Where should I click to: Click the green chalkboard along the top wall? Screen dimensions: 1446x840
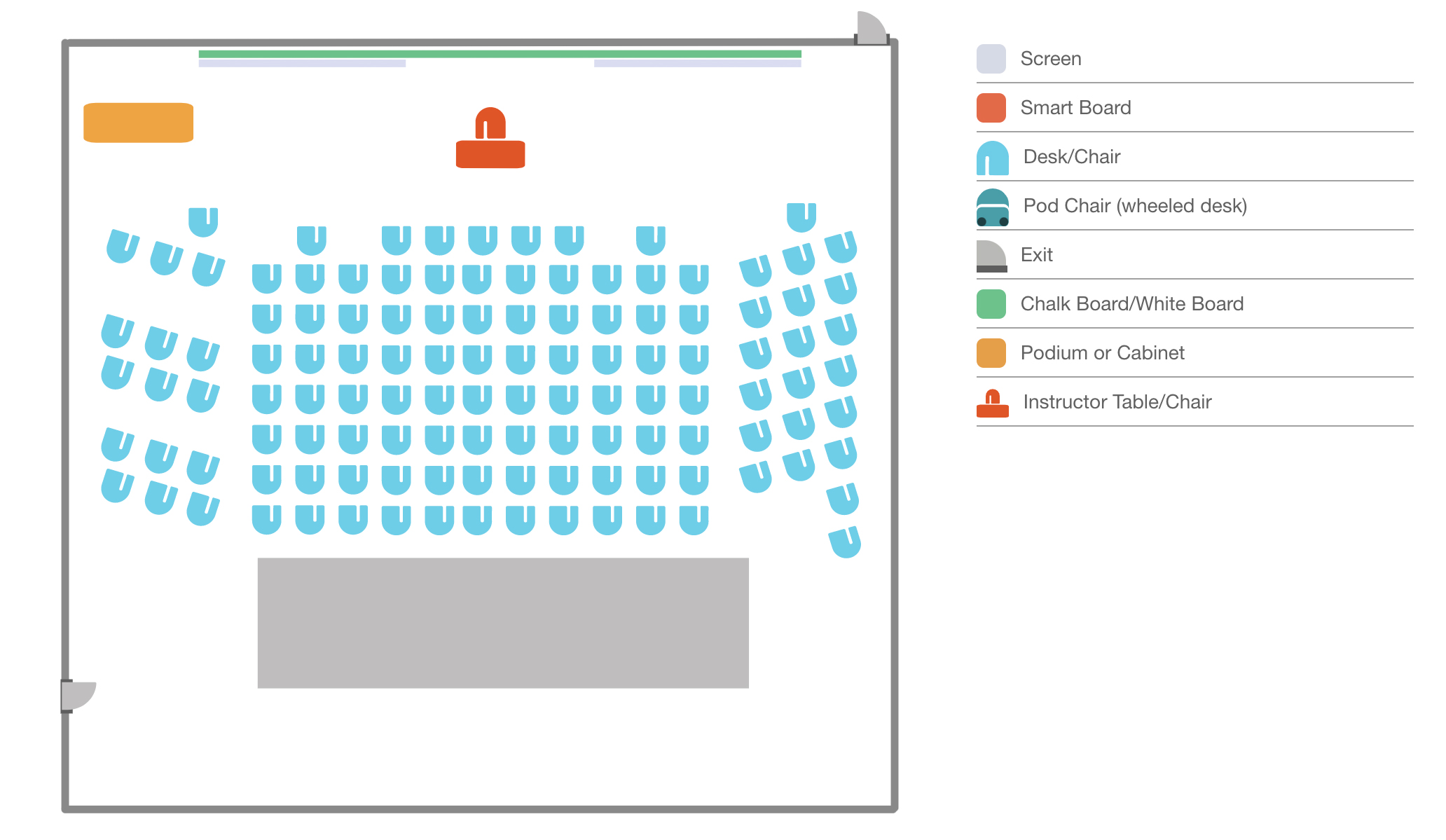500,54
